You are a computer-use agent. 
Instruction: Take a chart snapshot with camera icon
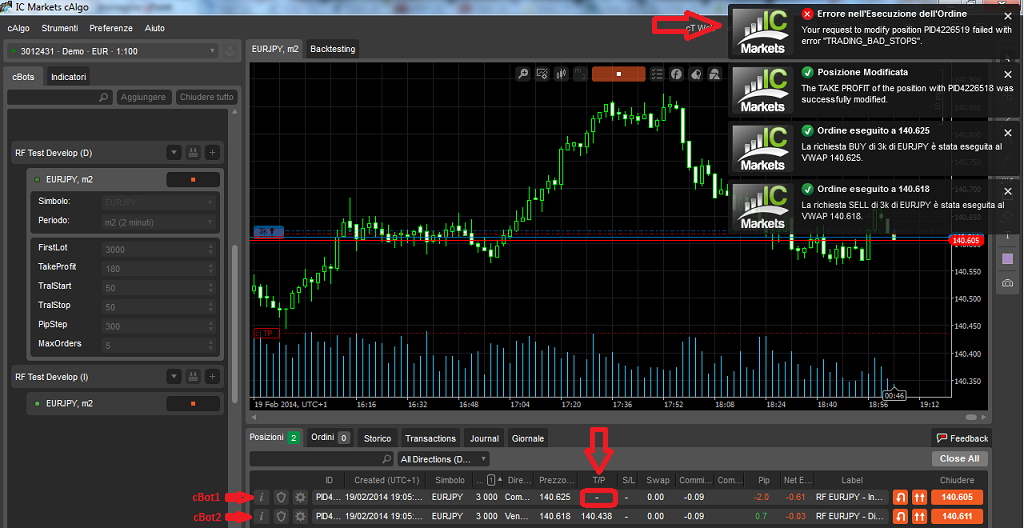tap(1007, 283)
